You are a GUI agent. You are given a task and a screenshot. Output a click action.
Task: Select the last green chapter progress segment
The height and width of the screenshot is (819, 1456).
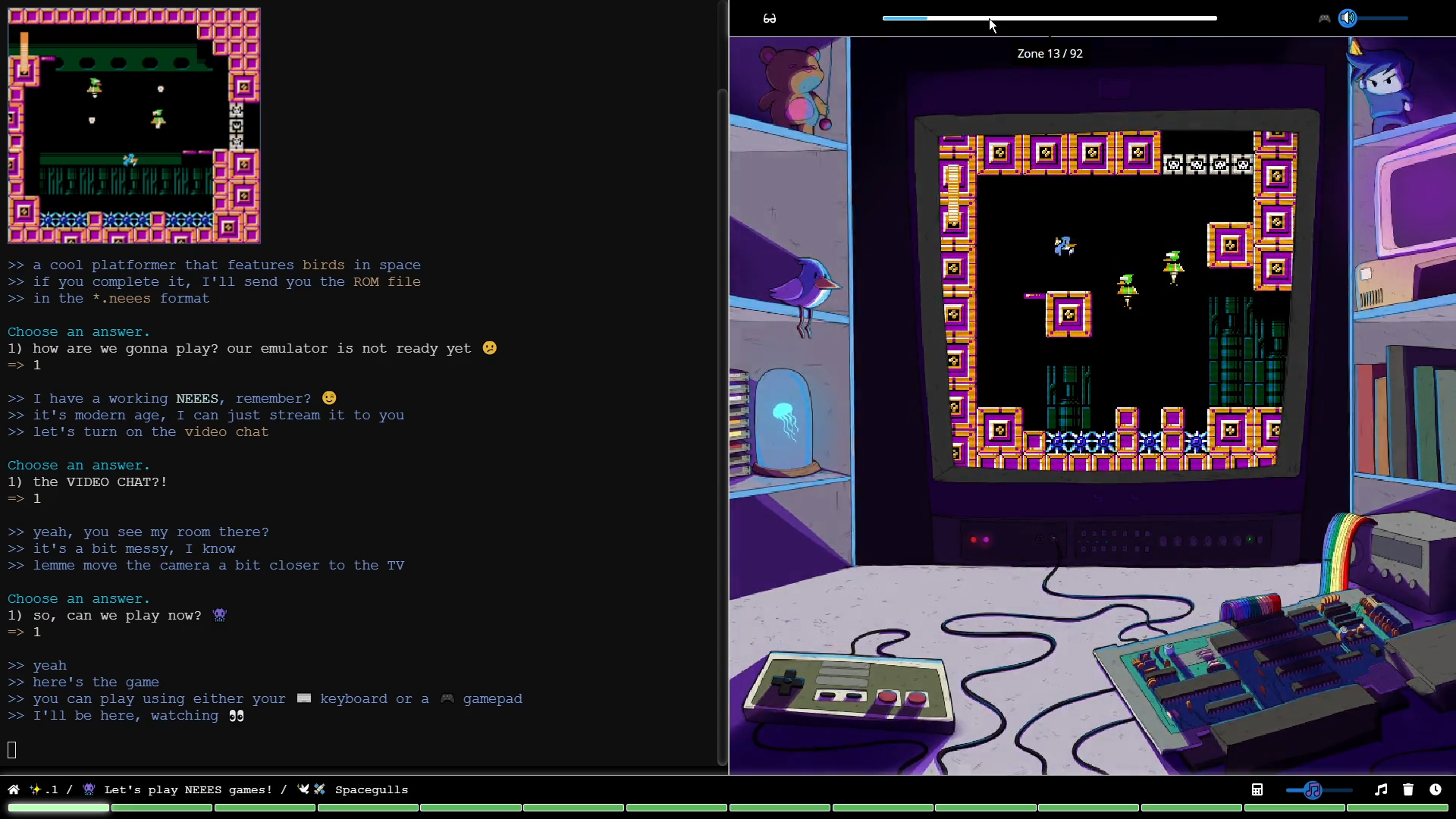1398,808
